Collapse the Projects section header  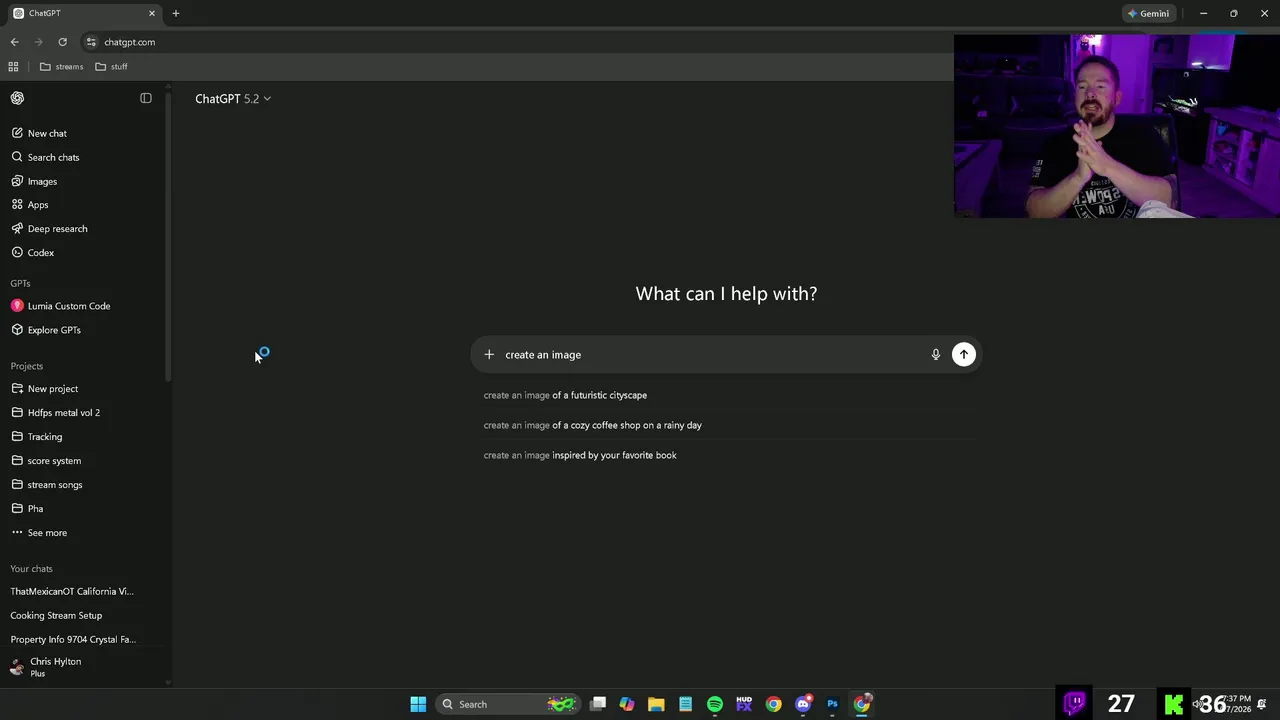coord(27,366)
